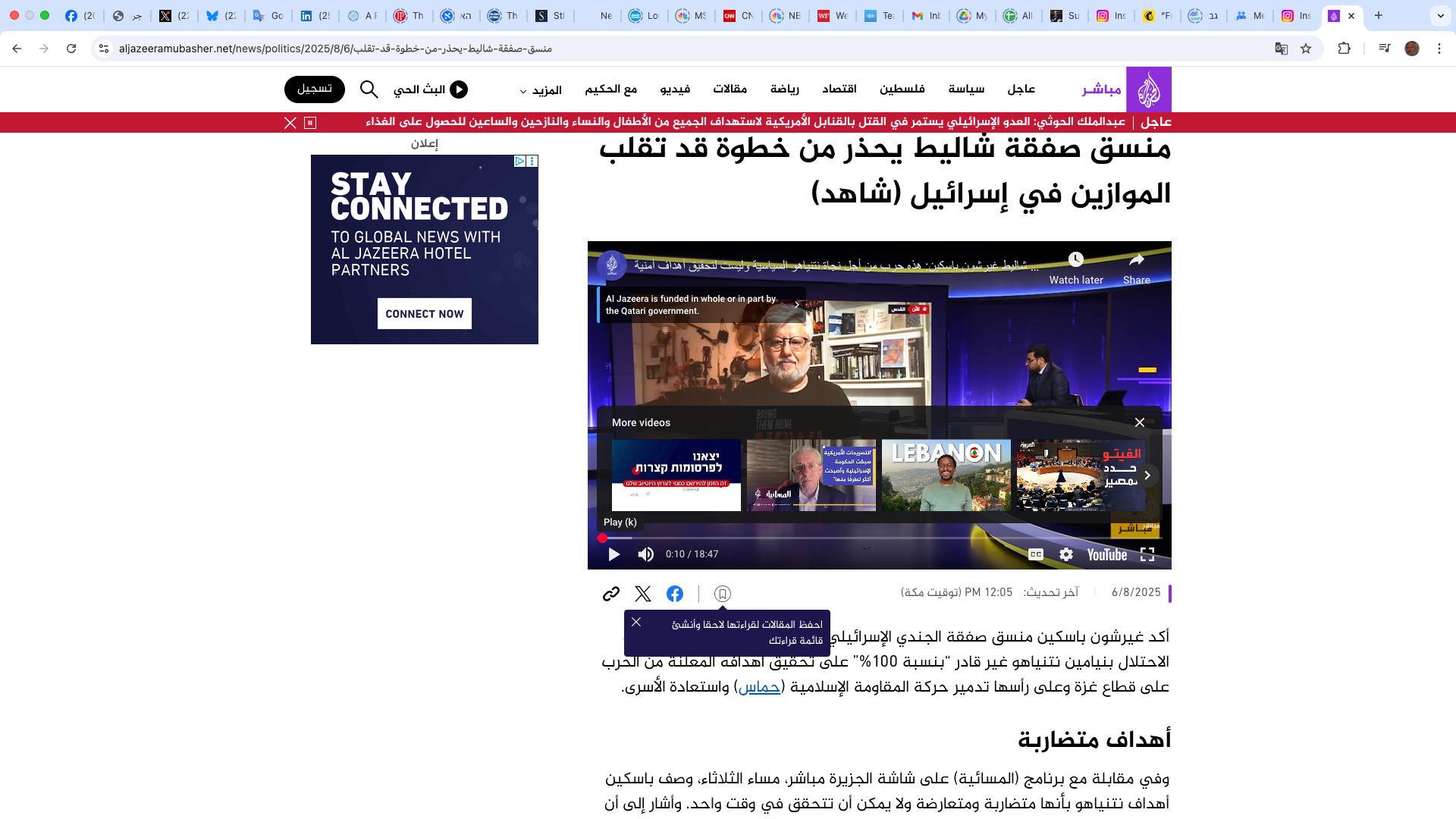Image resolution: width=1456 pixels, height=819 pixels.
Task: Toggle closed captions on video
Action: pos(1035,554)
